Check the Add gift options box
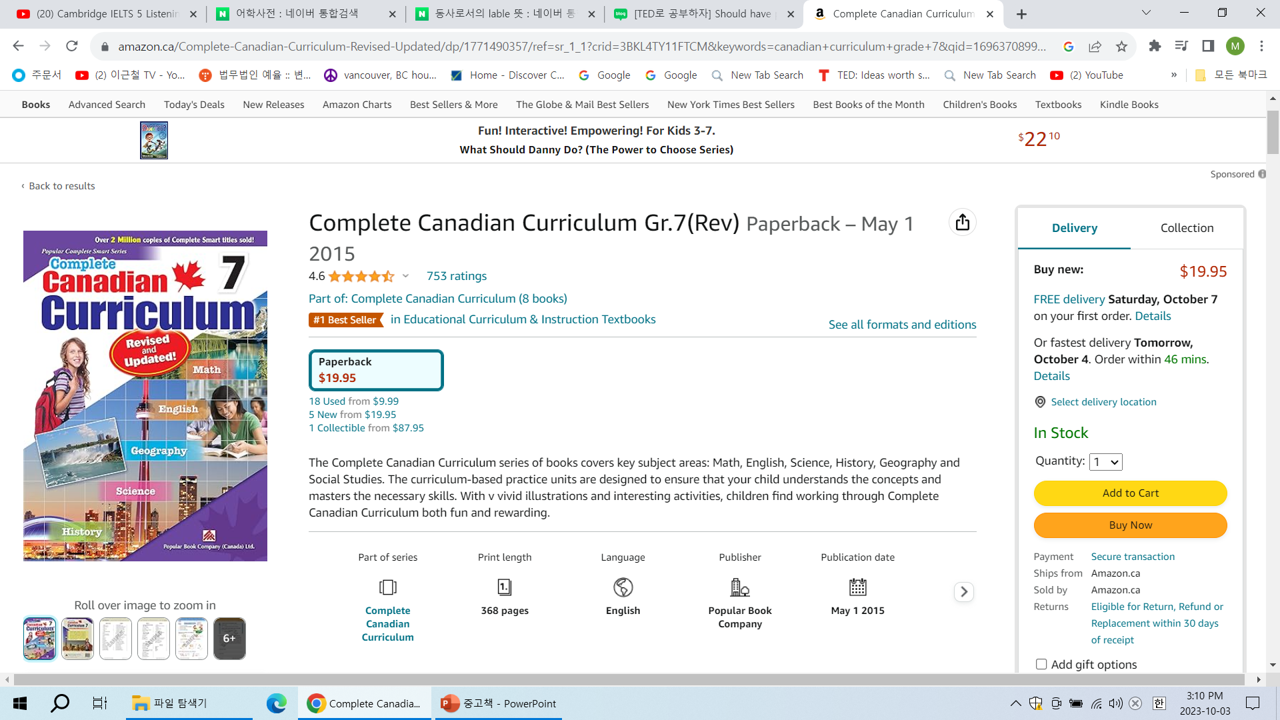 pyautogui.click(x=1041, y=664)
